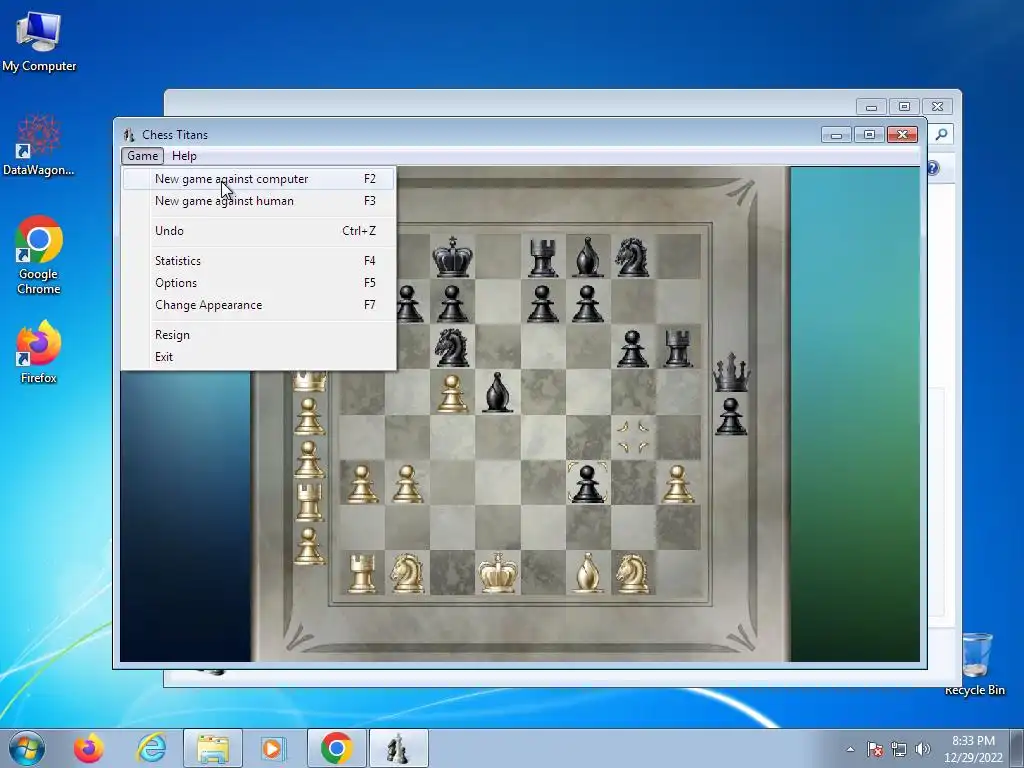The image size is (1024, 768).
Task: Open Internet Explorer from the taskbar
Action: click(152, 748)
